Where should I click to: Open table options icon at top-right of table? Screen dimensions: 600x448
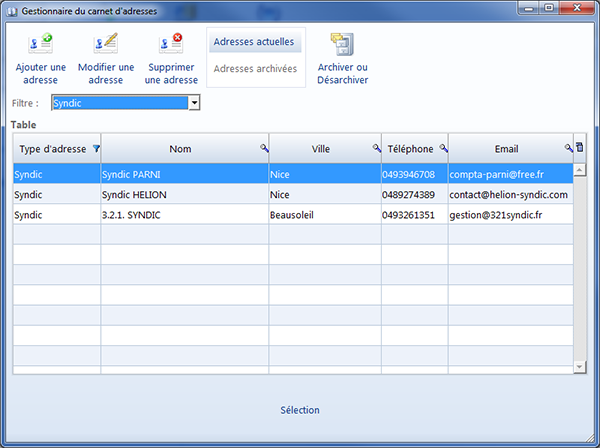[580, 148]
